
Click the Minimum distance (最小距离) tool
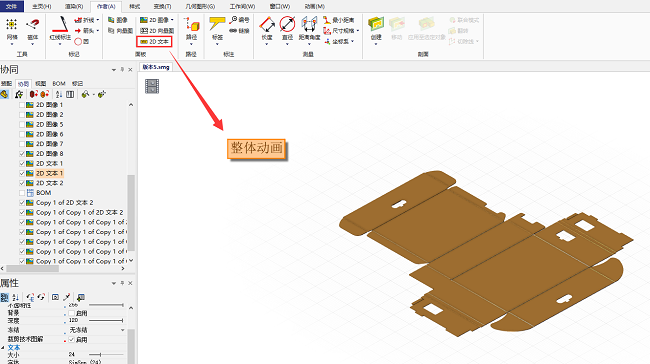[x=339, y=20]
